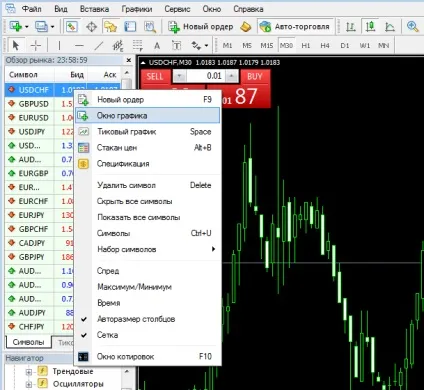Open the Strategy Tester icon
The image size is (424, 390).
(x=150, y=26)
